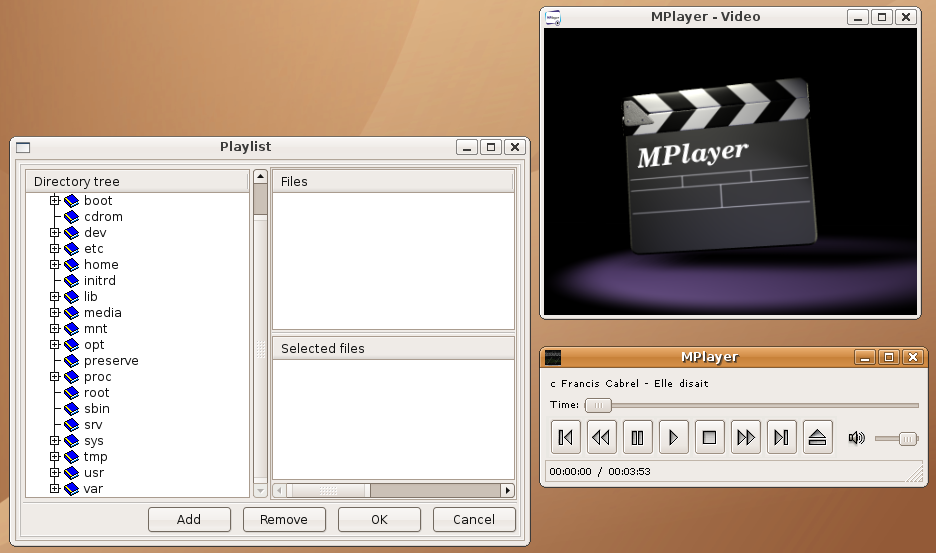Minimize the Playlist window
The height and width of the screenshot is (553, 936).
[467, 147]
